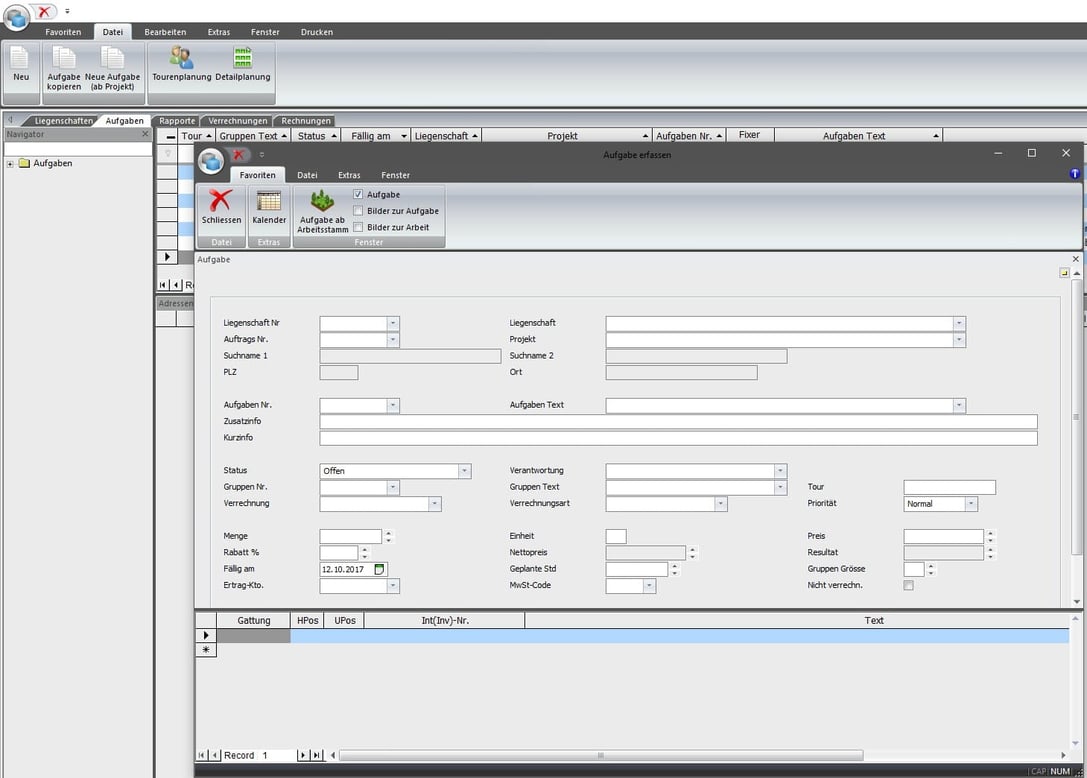This screenshot has height=778, width=1087.
Task: Close the Aufgabe pane with its X
Action: pos(1075,259)
